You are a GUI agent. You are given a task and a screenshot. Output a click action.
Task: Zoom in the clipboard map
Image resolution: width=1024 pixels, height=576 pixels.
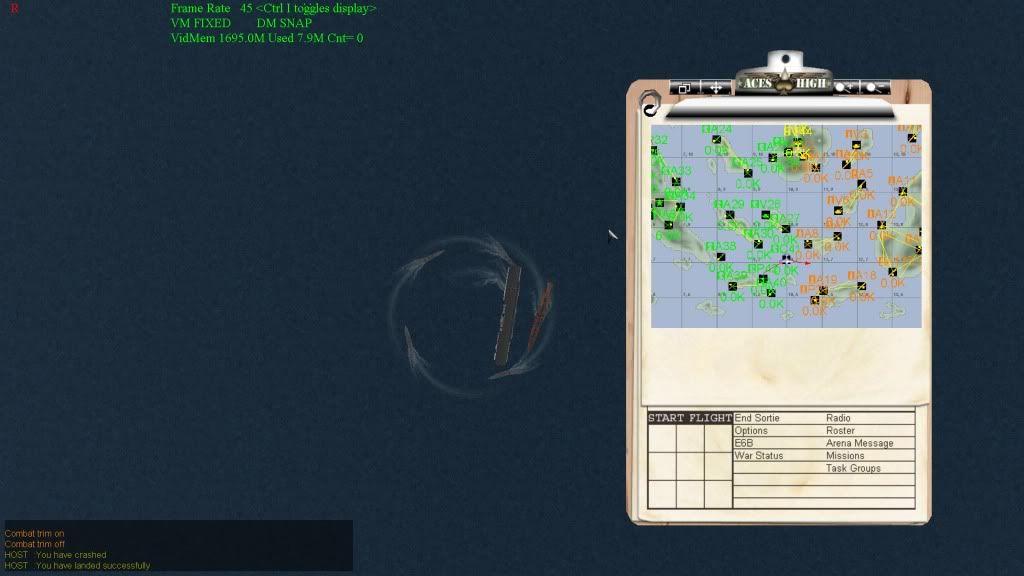[x=846, y=88]
